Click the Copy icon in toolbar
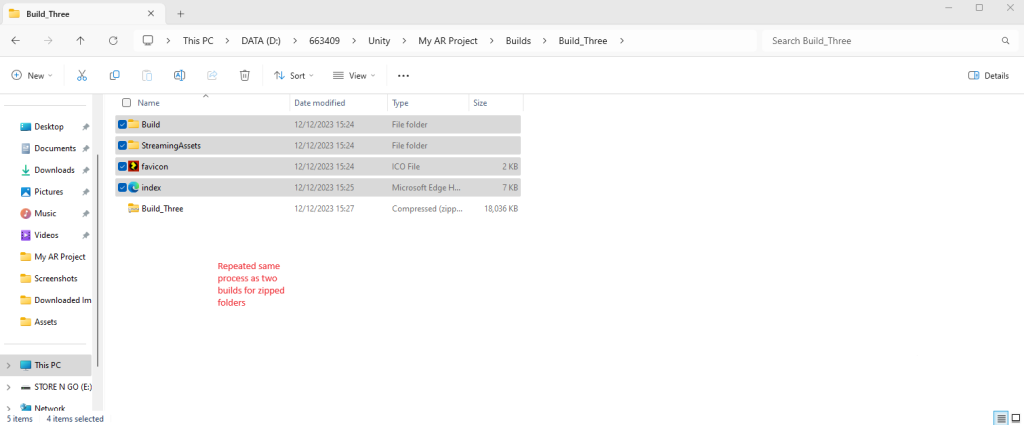1024x425 pixels. click(x=114, y=75)
